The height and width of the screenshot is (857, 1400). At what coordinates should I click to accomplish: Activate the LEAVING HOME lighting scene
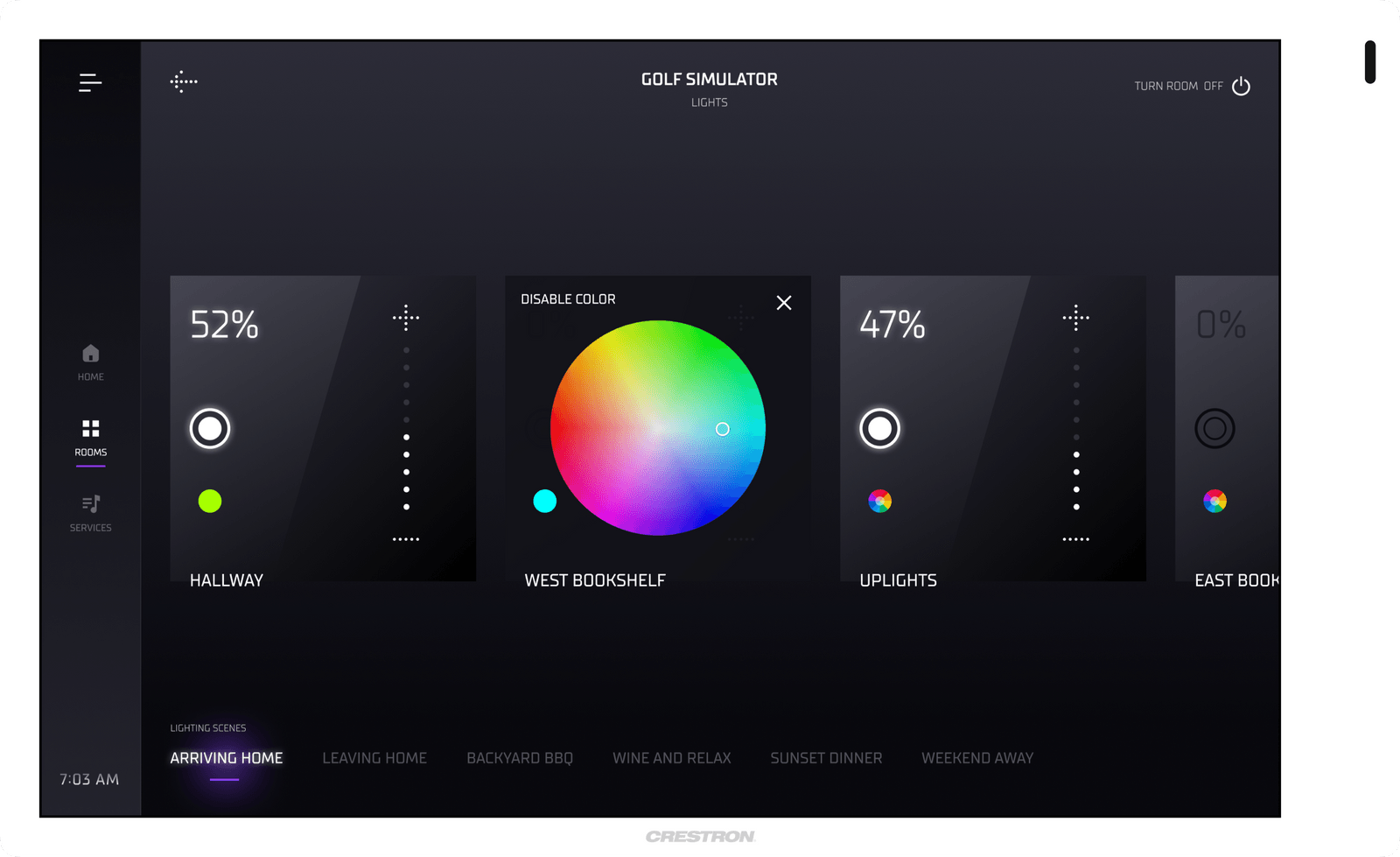(374, 758)
